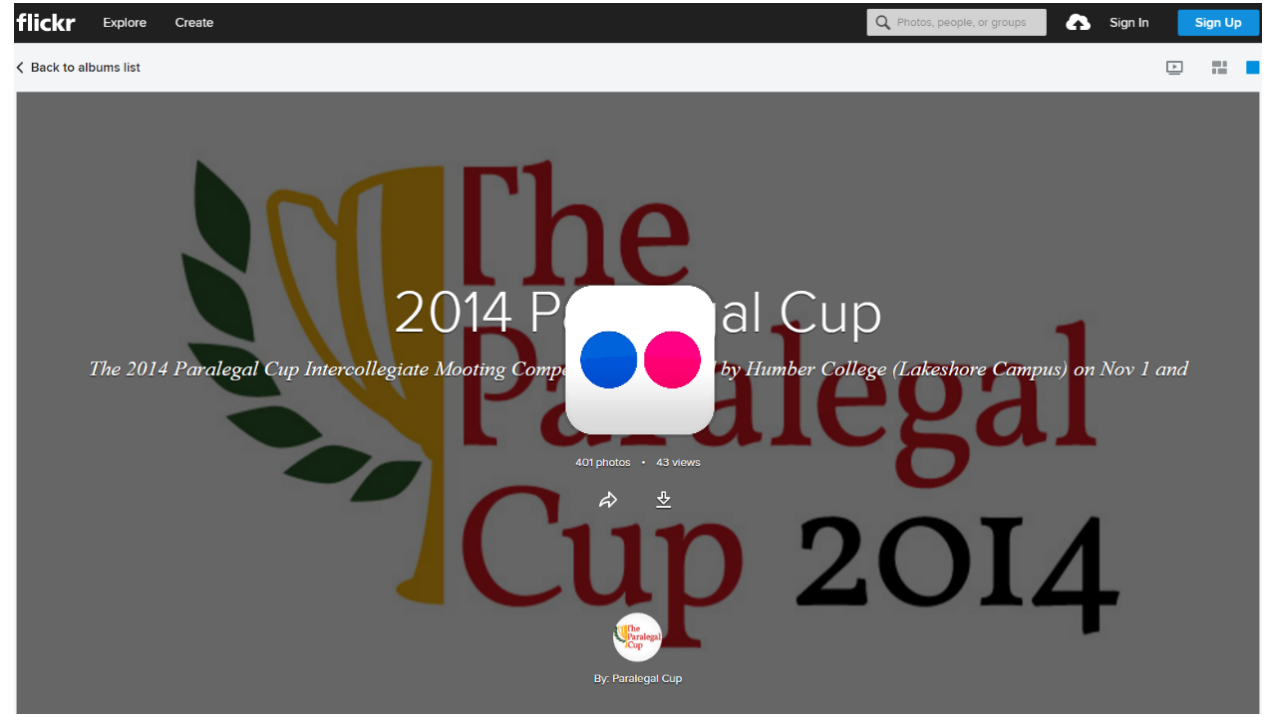Switch to the blue single-square layout icon

pos(1252,68)
